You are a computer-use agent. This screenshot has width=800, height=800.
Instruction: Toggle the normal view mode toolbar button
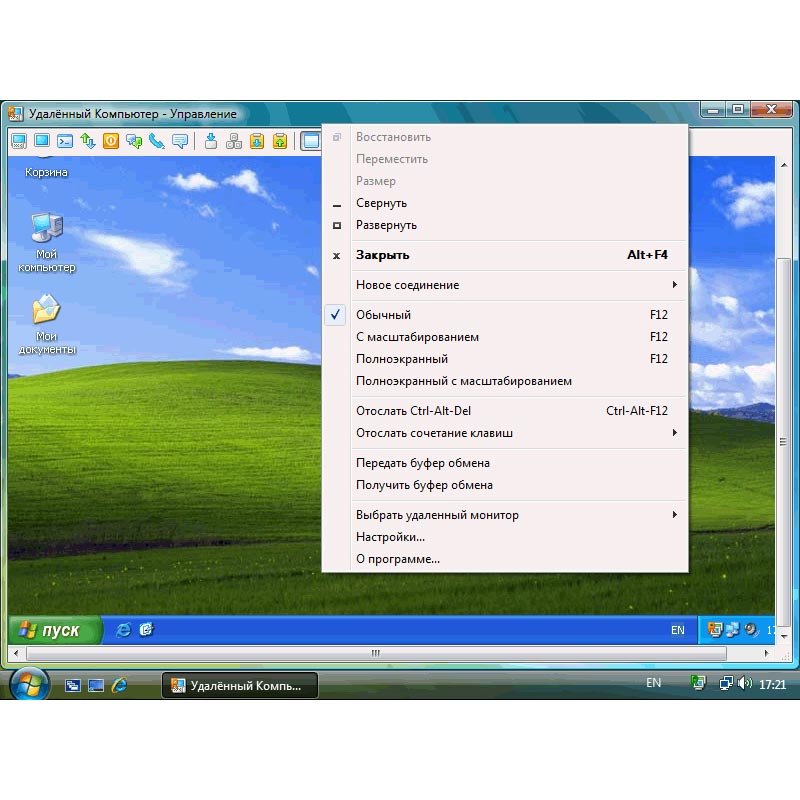tap(310, 141)
